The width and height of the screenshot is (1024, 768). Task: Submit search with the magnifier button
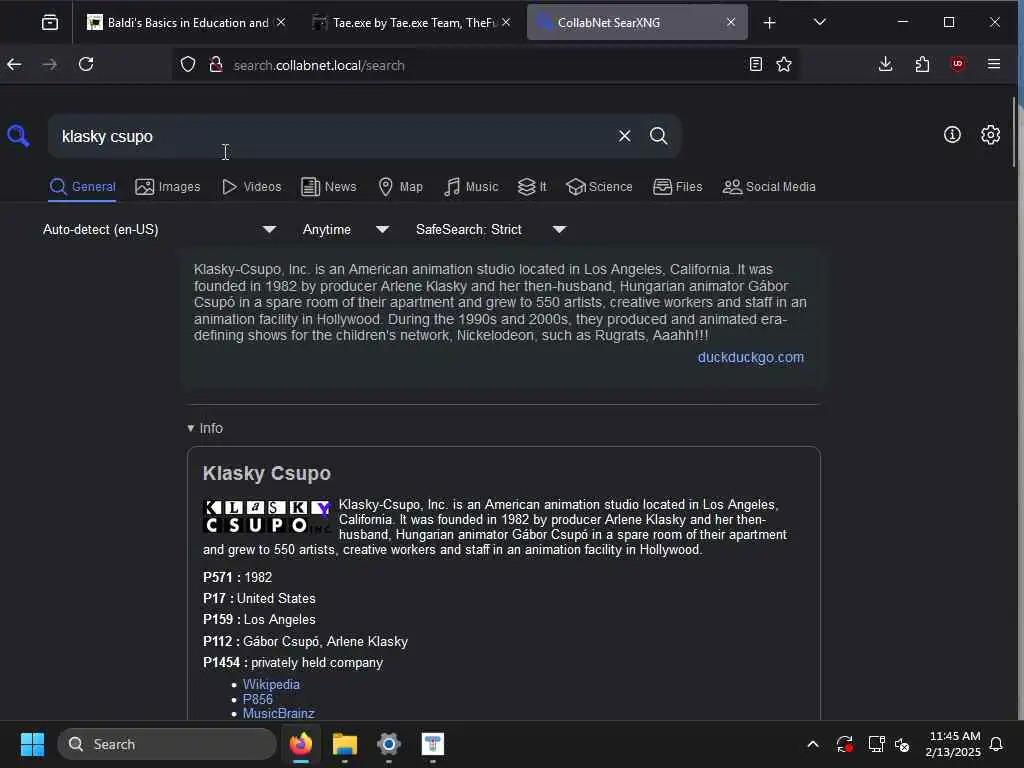tap(659, 136)
